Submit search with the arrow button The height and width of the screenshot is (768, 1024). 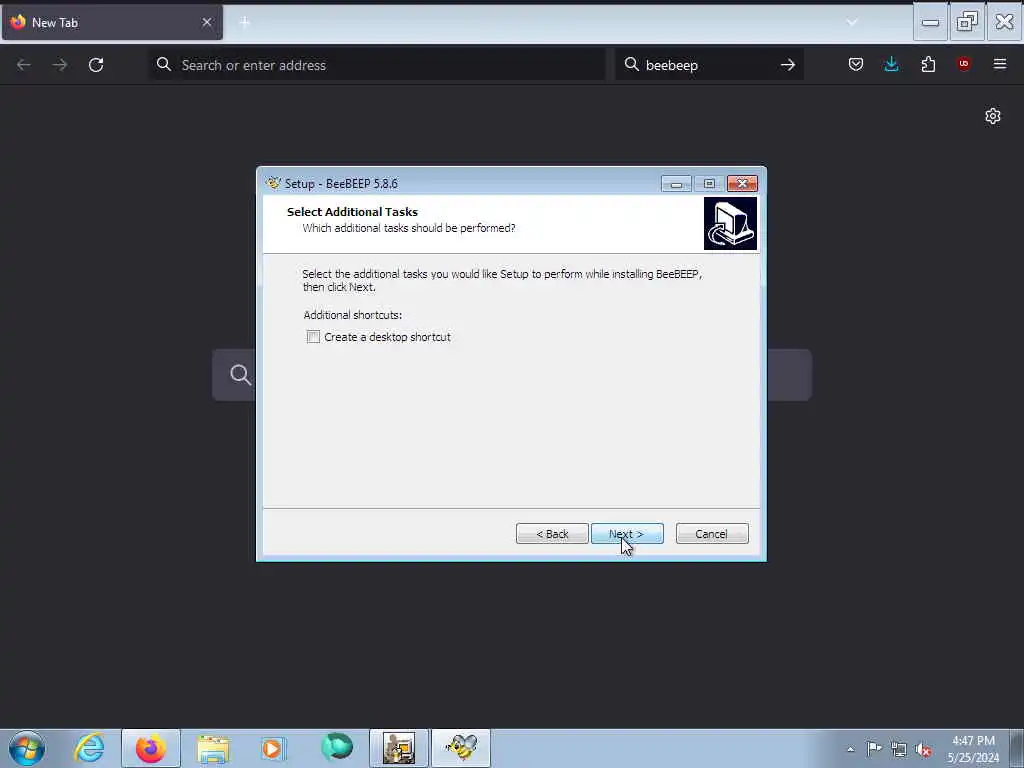[x=788, y=65]
